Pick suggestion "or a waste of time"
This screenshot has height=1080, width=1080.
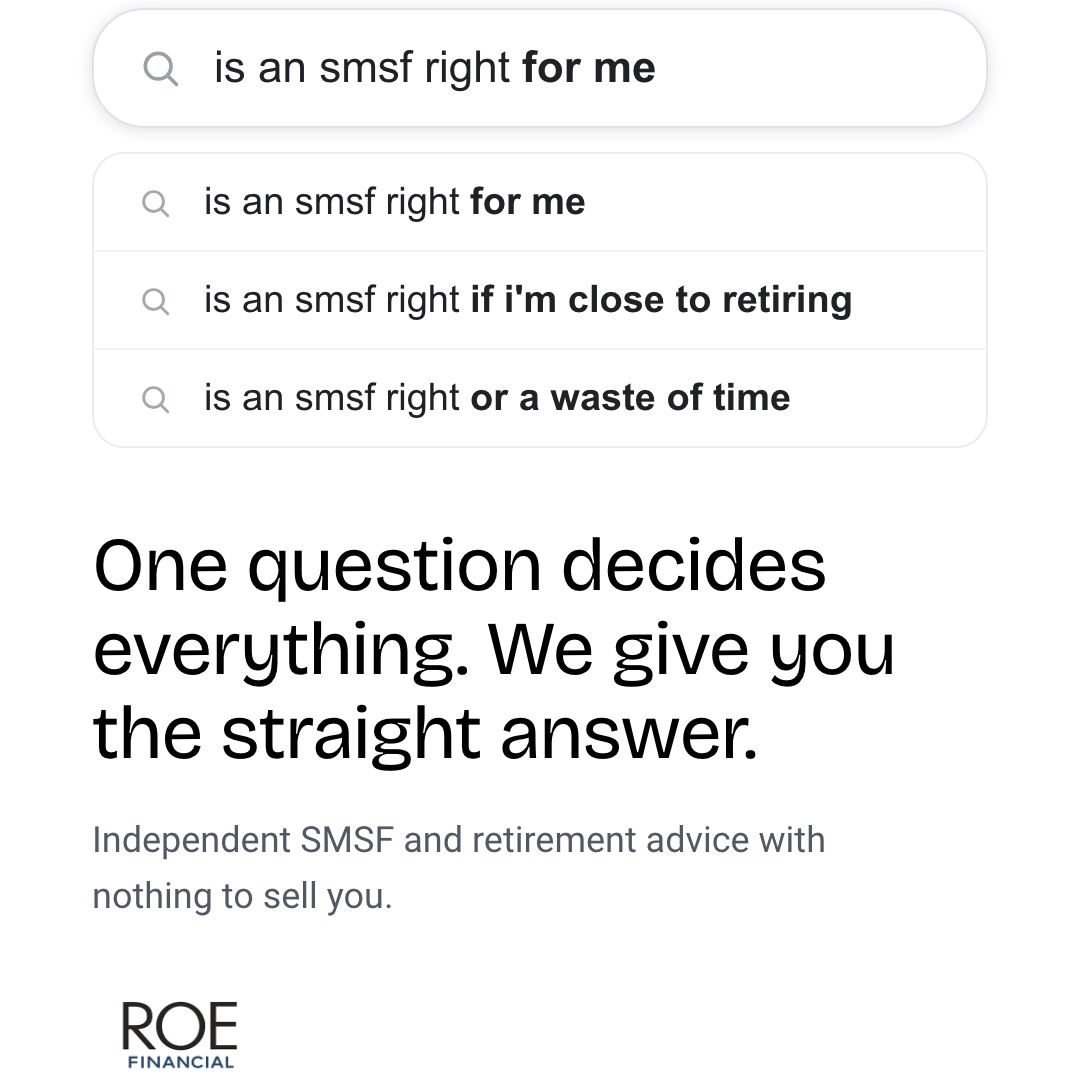point(540,398)
